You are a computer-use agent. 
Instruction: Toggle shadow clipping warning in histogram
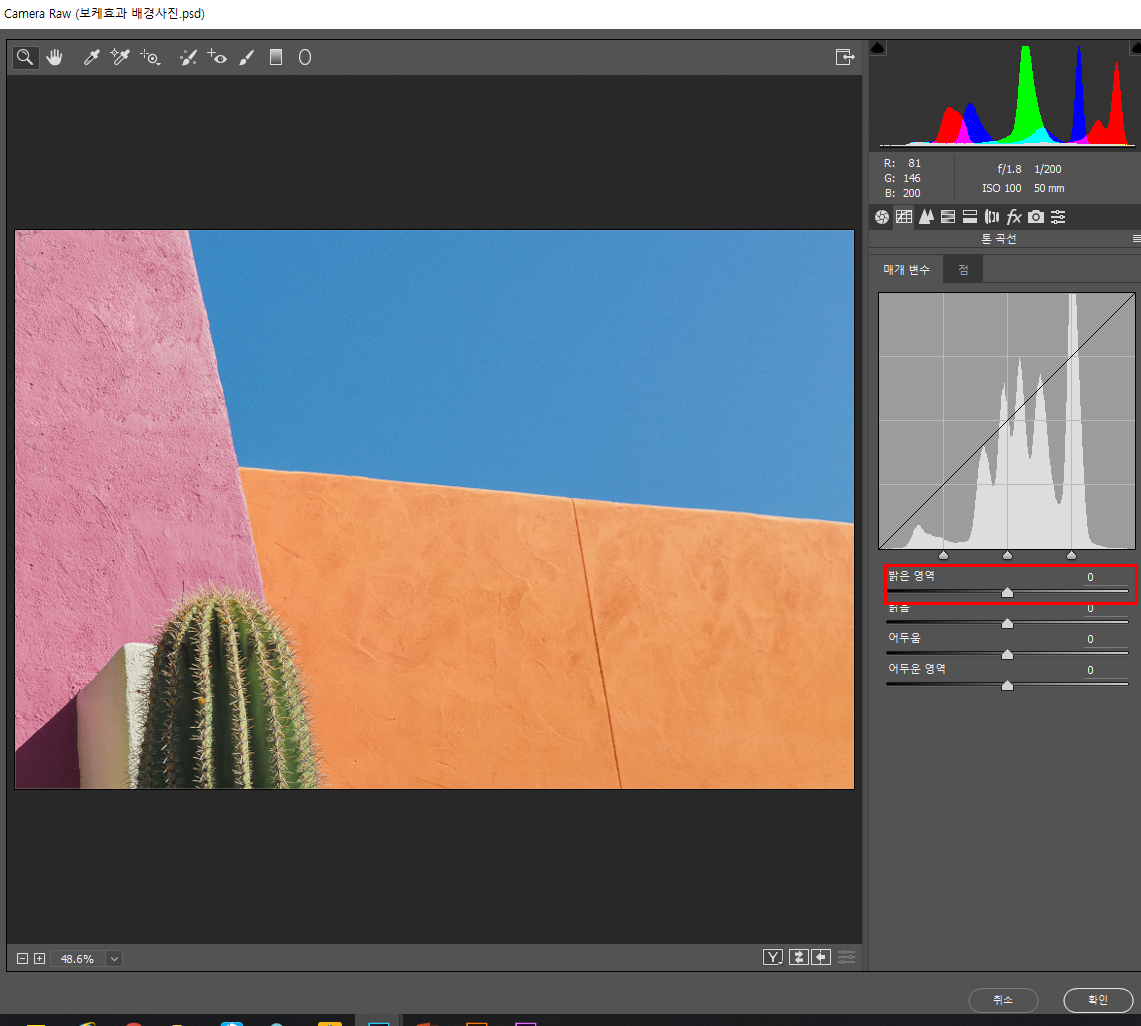pos(878,48)
